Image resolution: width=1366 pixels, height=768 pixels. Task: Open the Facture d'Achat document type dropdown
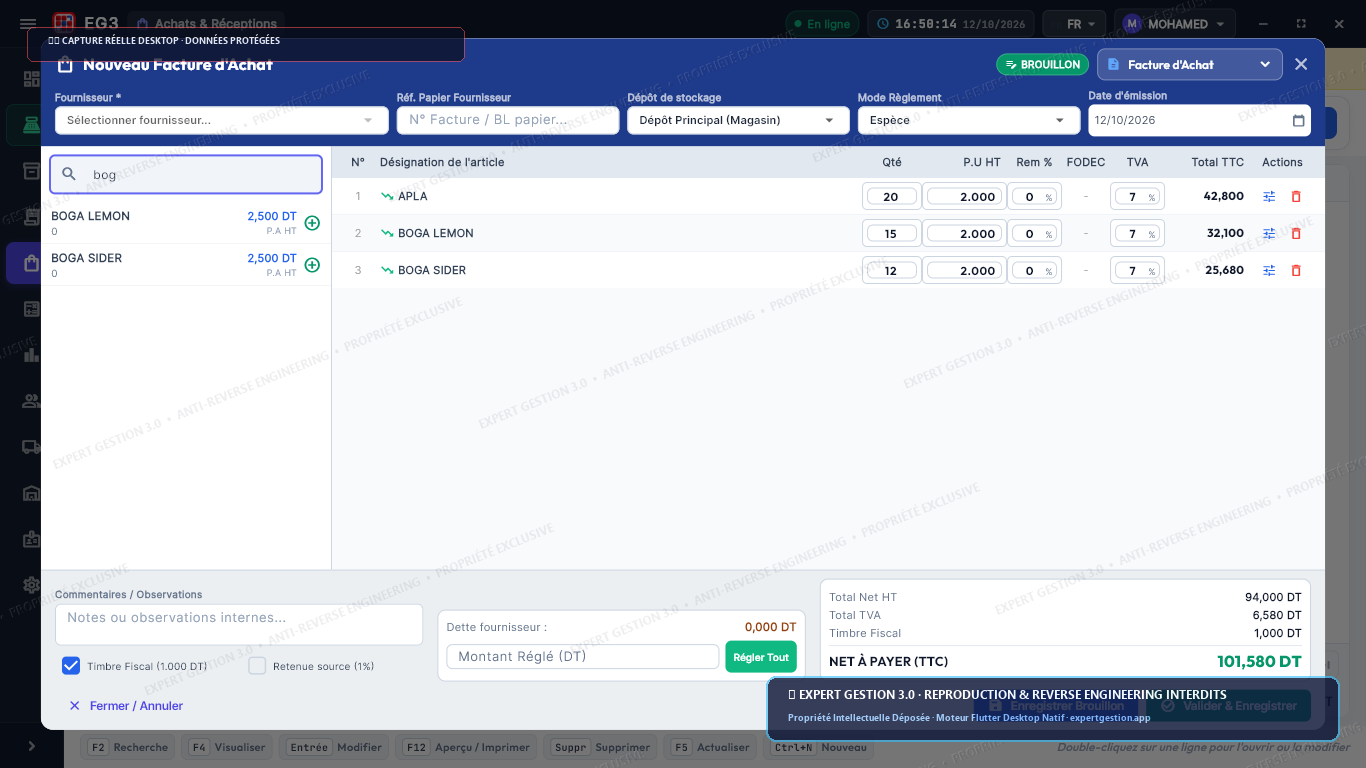[x=1190, y=64]
